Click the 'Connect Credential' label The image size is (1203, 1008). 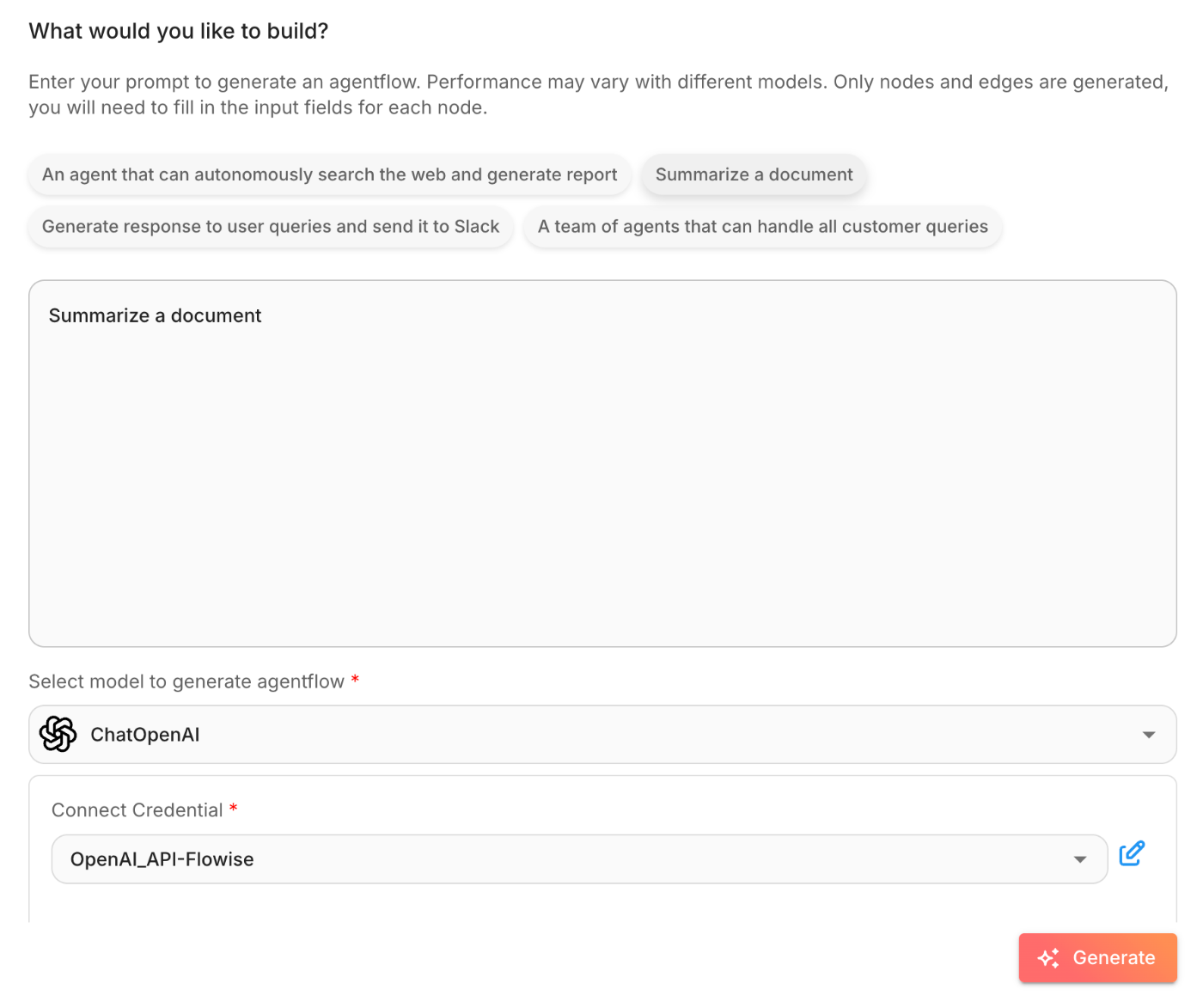[x=137, y=810]
